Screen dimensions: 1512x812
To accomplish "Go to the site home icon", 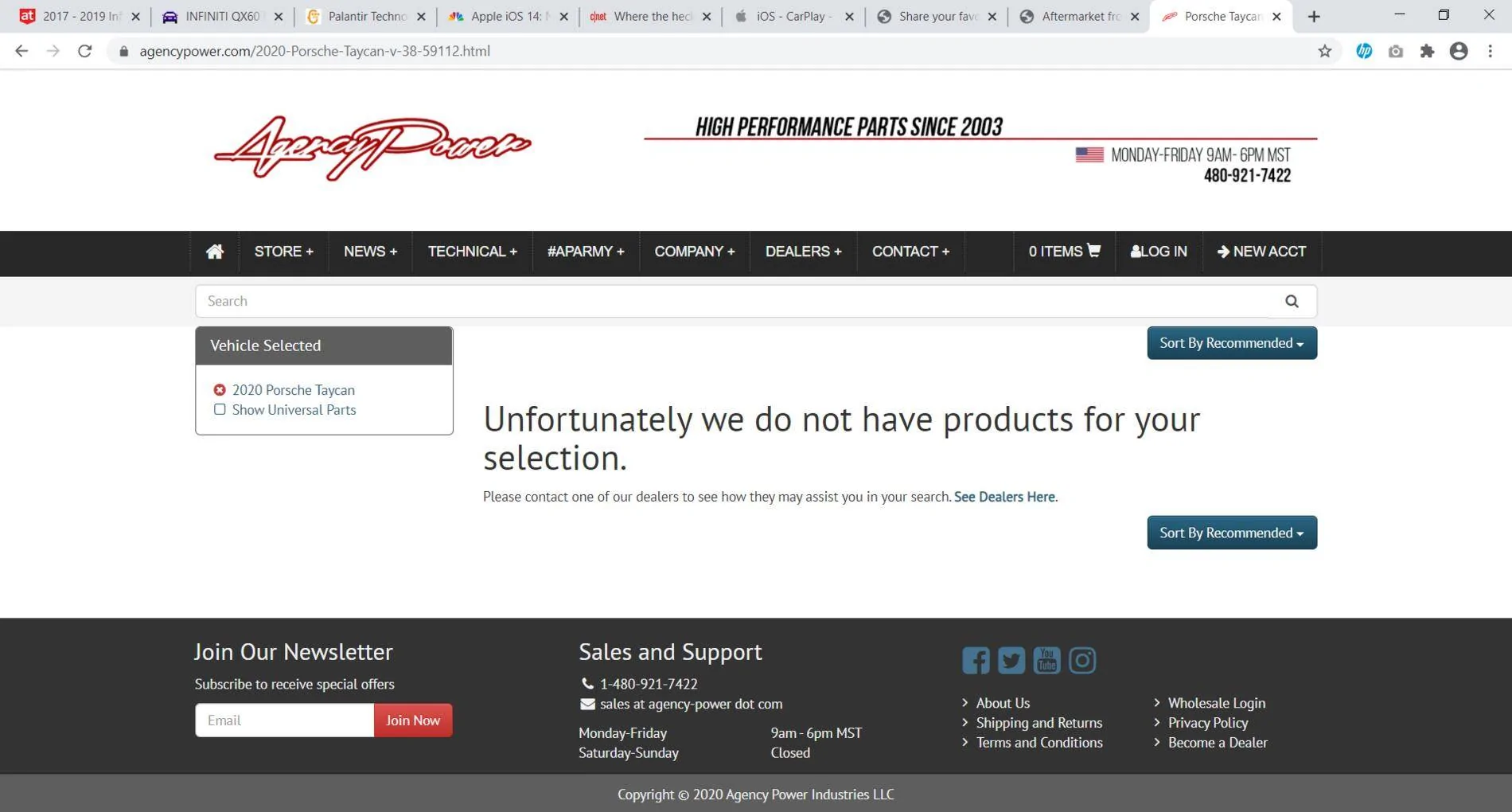I will [x=214, y=252].
